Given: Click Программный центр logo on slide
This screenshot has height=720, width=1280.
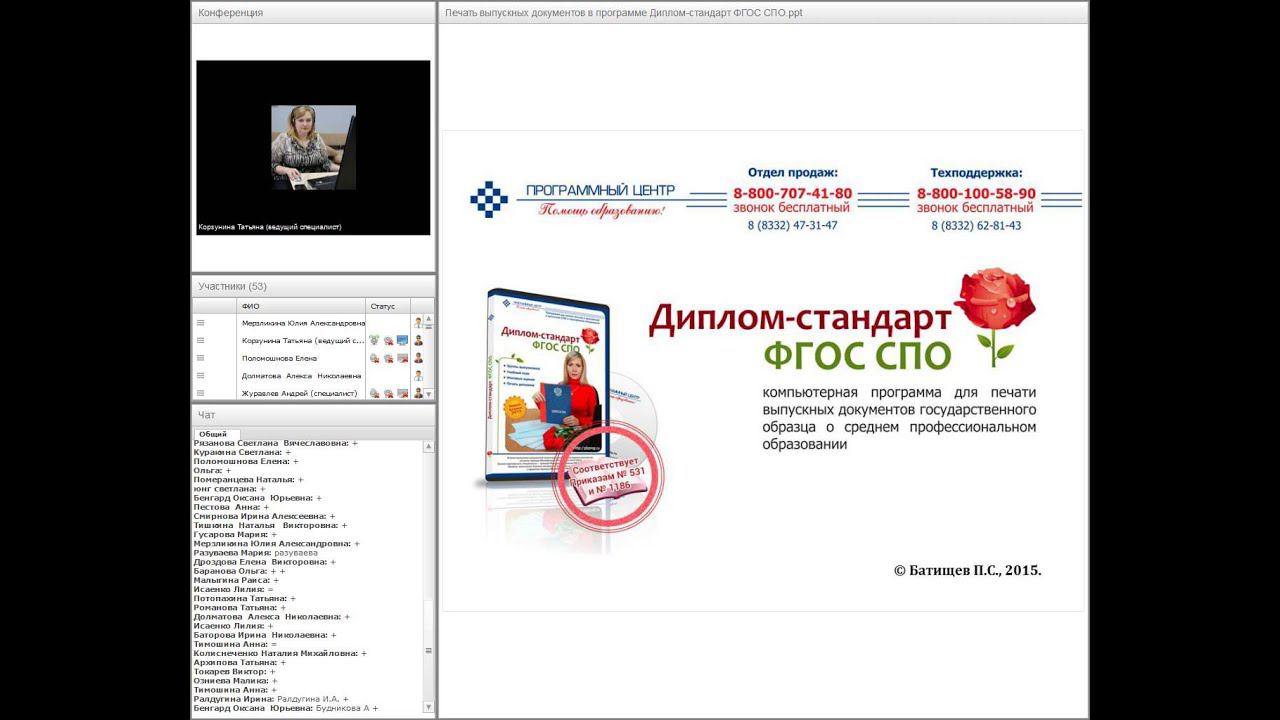Looking at the screenshot, I should tap(572, 199).
